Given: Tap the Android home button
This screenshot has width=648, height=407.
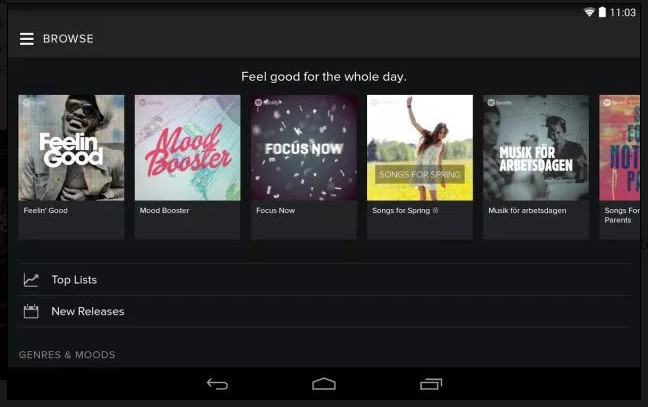Looking at the screenshot, I should 324,384.
